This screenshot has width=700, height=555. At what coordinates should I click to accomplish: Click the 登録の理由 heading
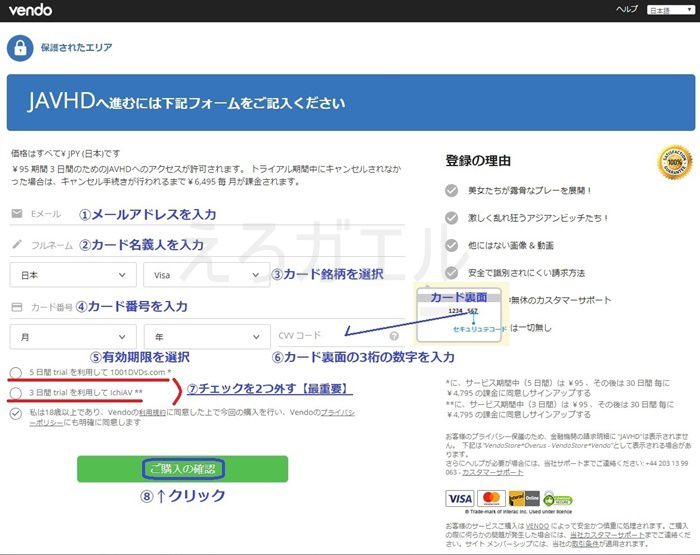[478, 161]
